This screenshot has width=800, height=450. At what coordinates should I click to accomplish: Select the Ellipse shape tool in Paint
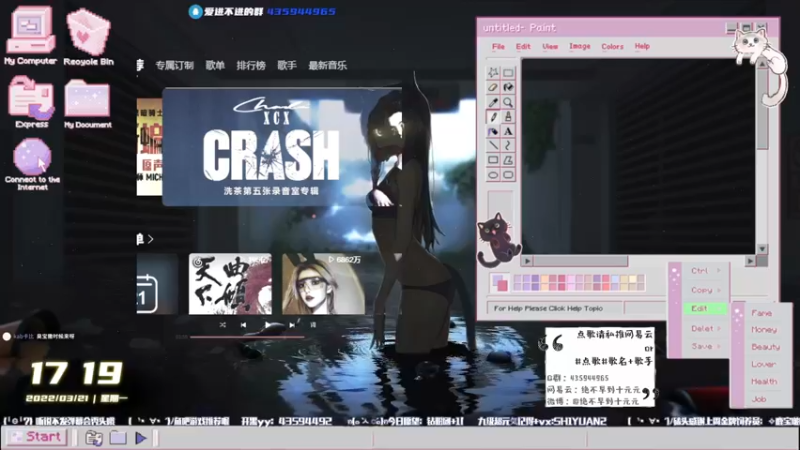493,175
